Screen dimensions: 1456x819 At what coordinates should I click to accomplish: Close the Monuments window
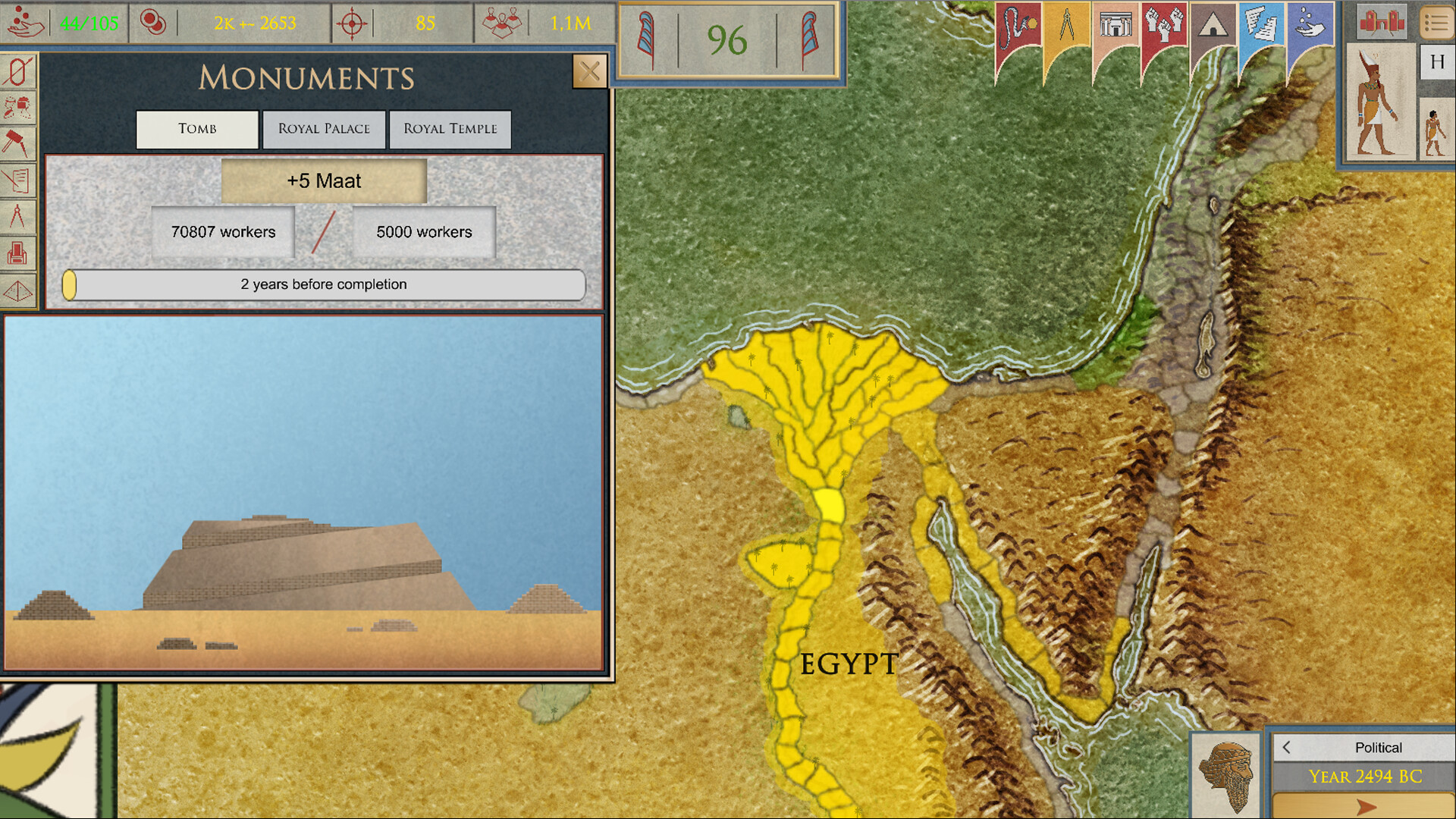click(589, 71)
